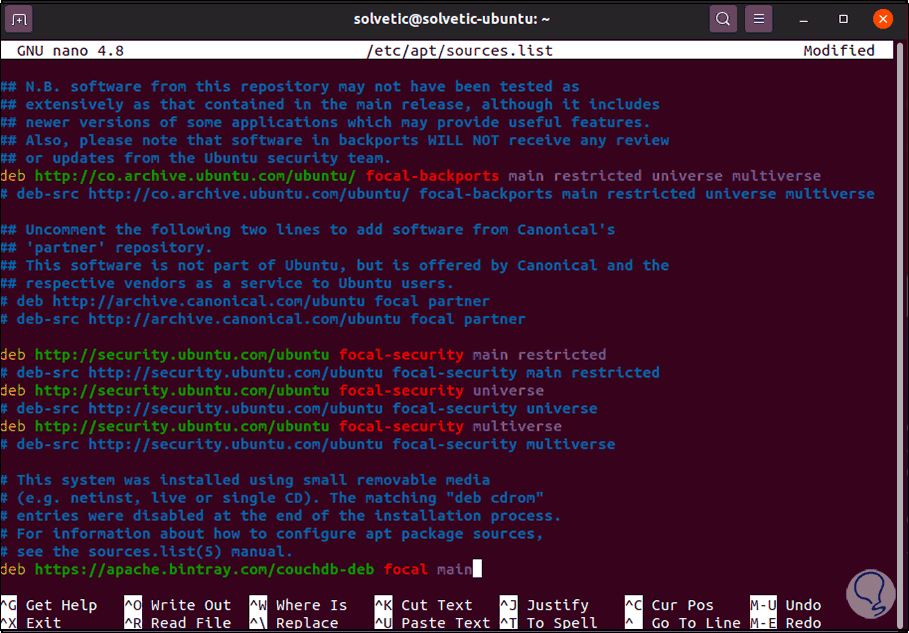Screen dimensions: 909x633
Task: Click the 'respective vendors as a service' line
Action: pos(227,283)
